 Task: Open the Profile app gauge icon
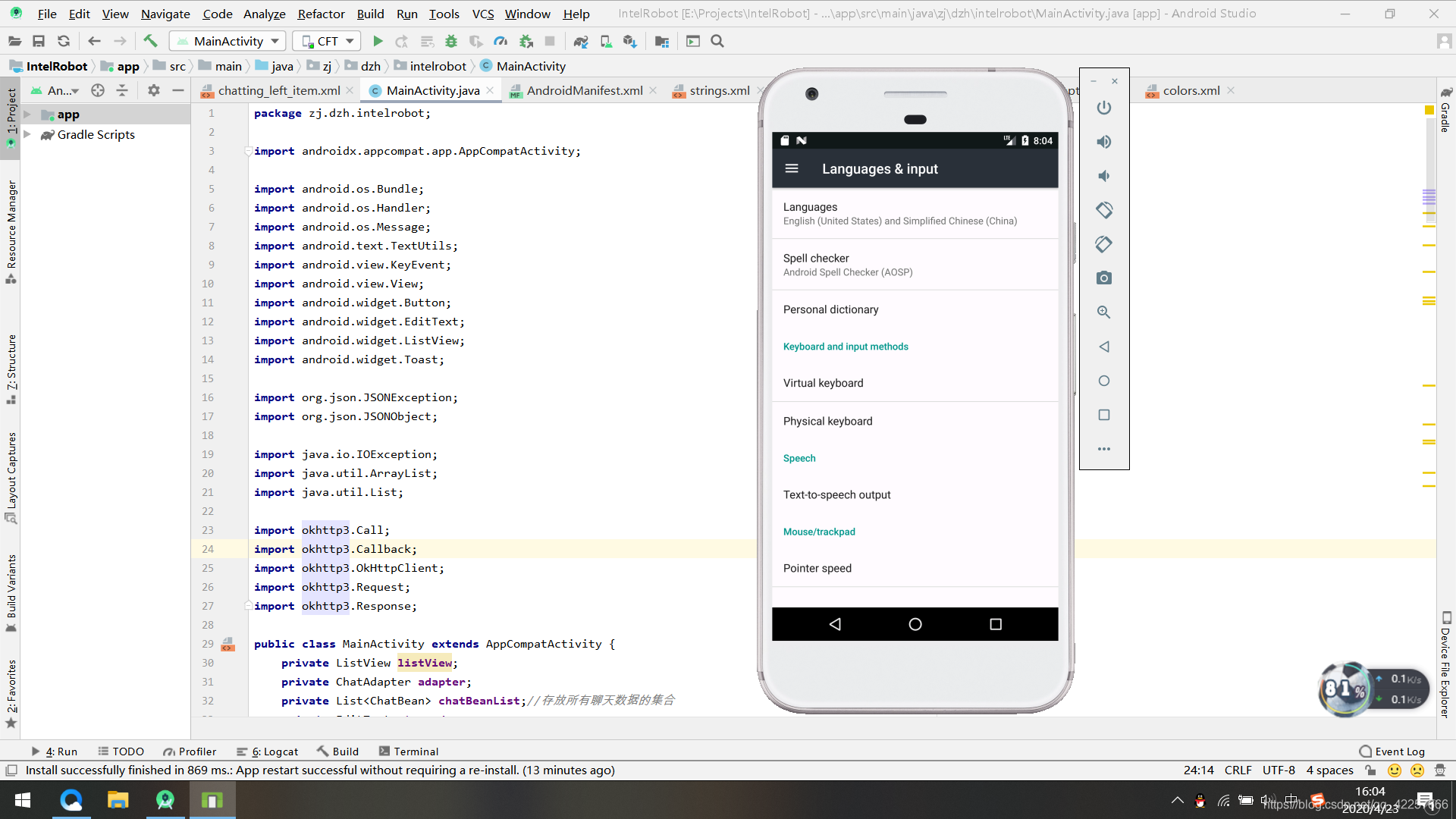click(500, 41)
